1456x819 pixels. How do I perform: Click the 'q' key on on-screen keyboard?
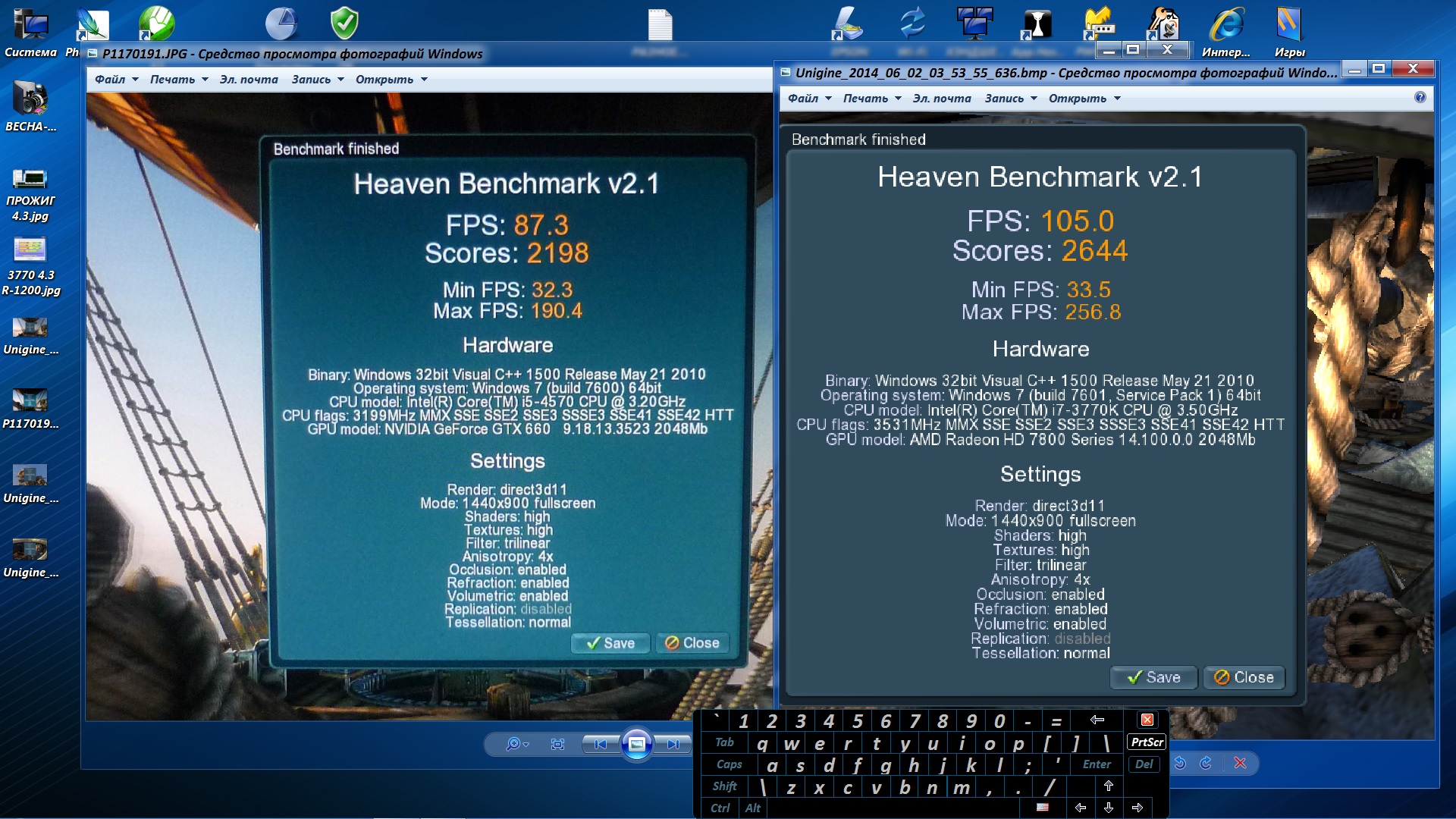(762, 744)
